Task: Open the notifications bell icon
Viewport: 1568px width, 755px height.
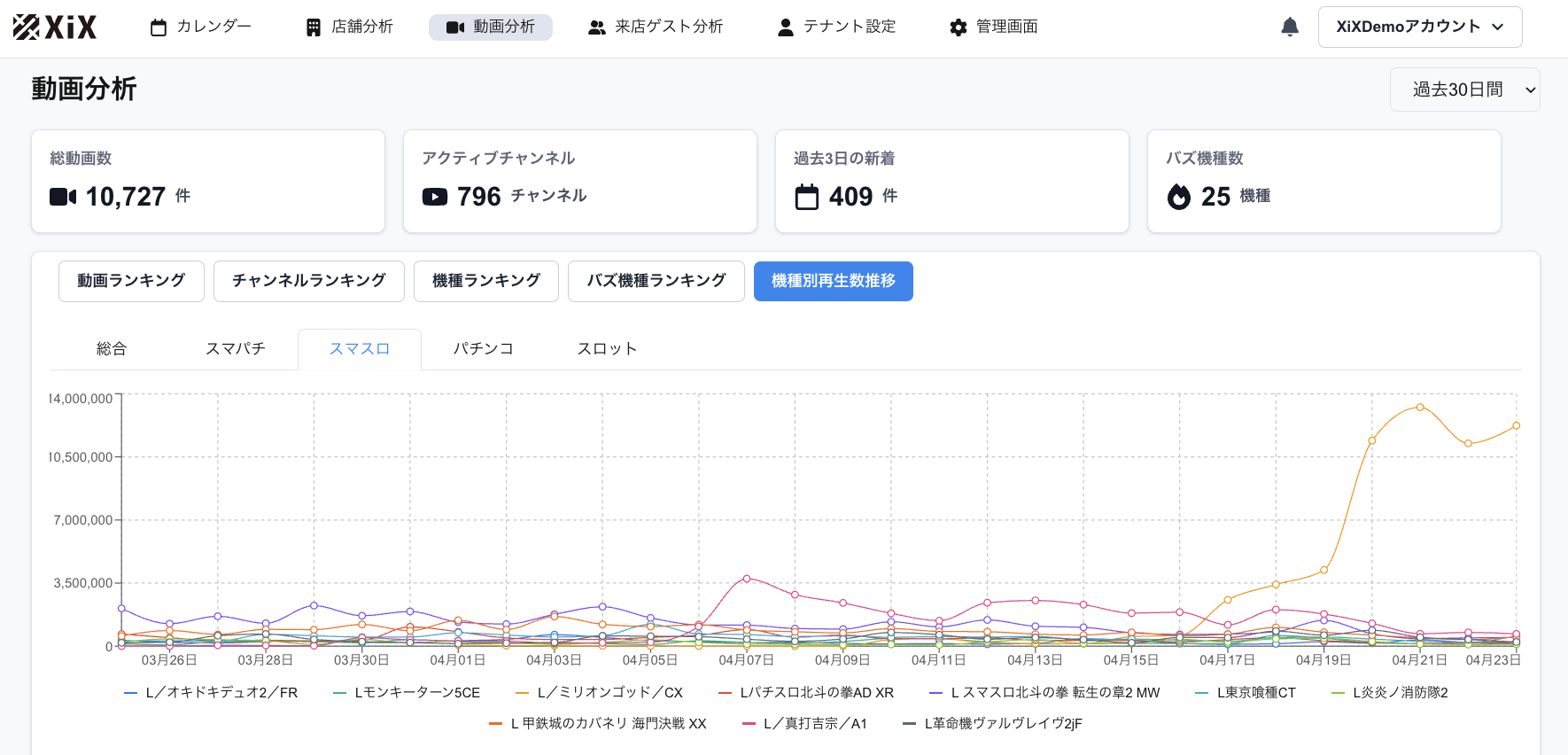Action: point(1290,27)
